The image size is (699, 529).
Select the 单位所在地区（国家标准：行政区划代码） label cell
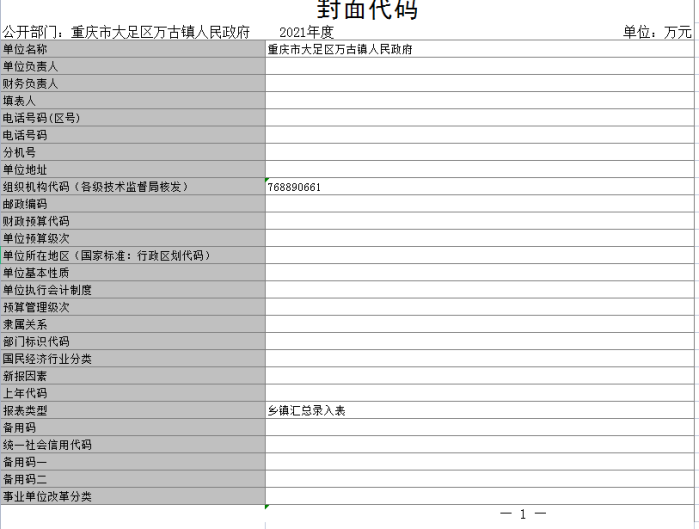[133, 256]
